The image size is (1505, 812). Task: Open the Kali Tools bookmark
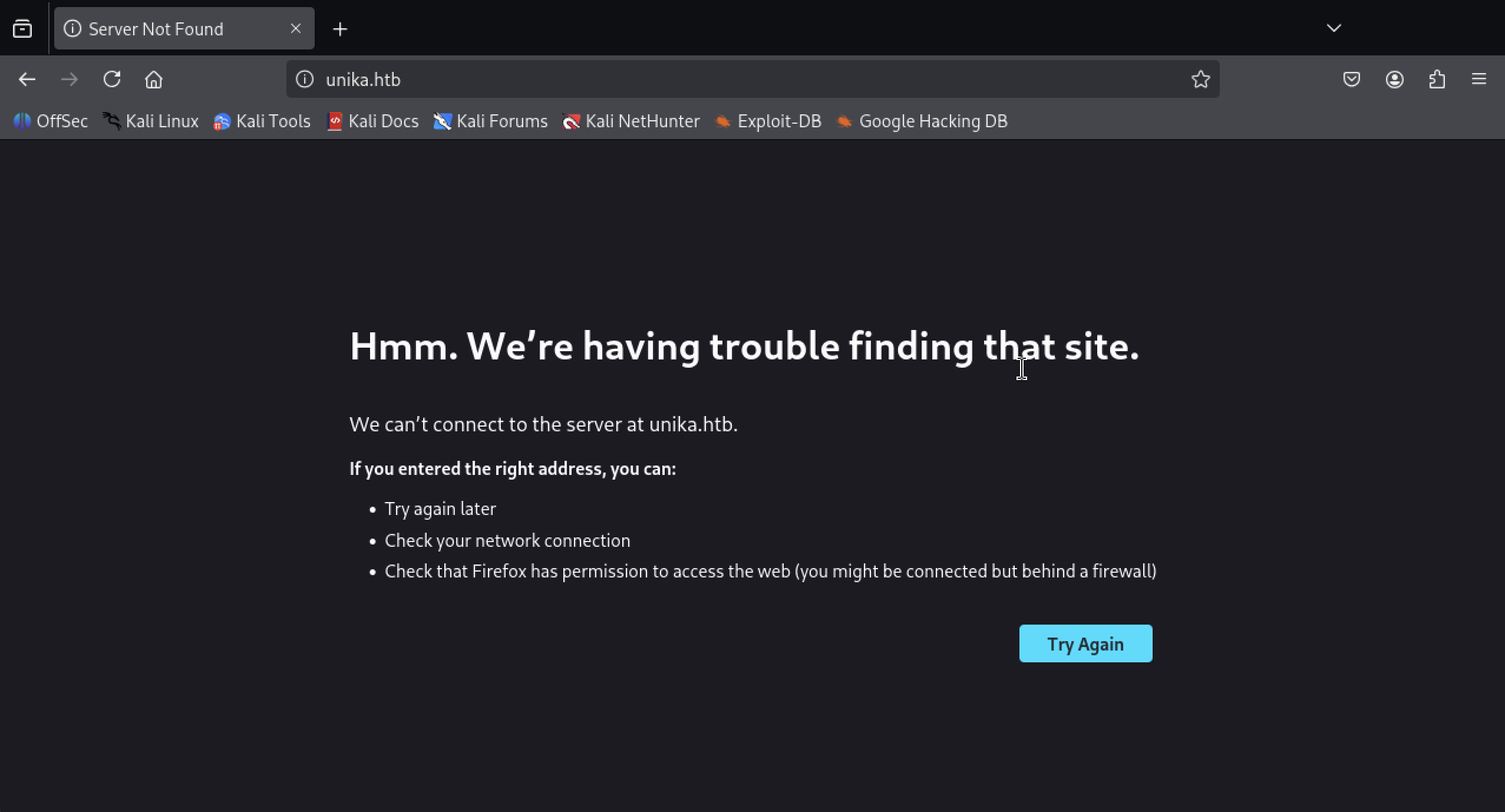pyautogui.click(x=262, y=121)
